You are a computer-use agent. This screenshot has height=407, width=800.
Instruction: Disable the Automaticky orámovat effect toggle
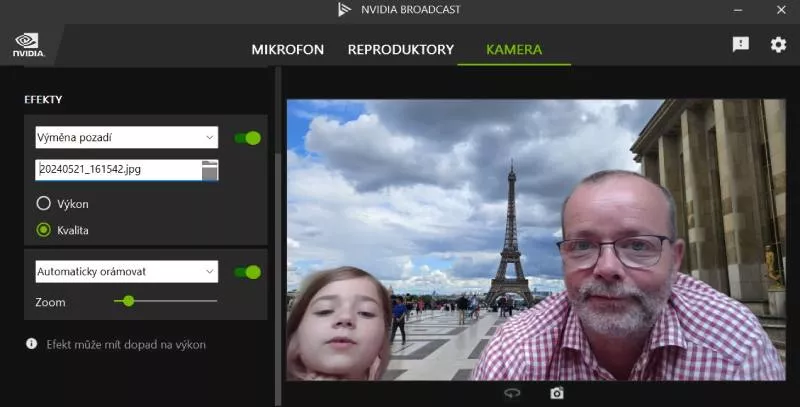click(247, 272)
